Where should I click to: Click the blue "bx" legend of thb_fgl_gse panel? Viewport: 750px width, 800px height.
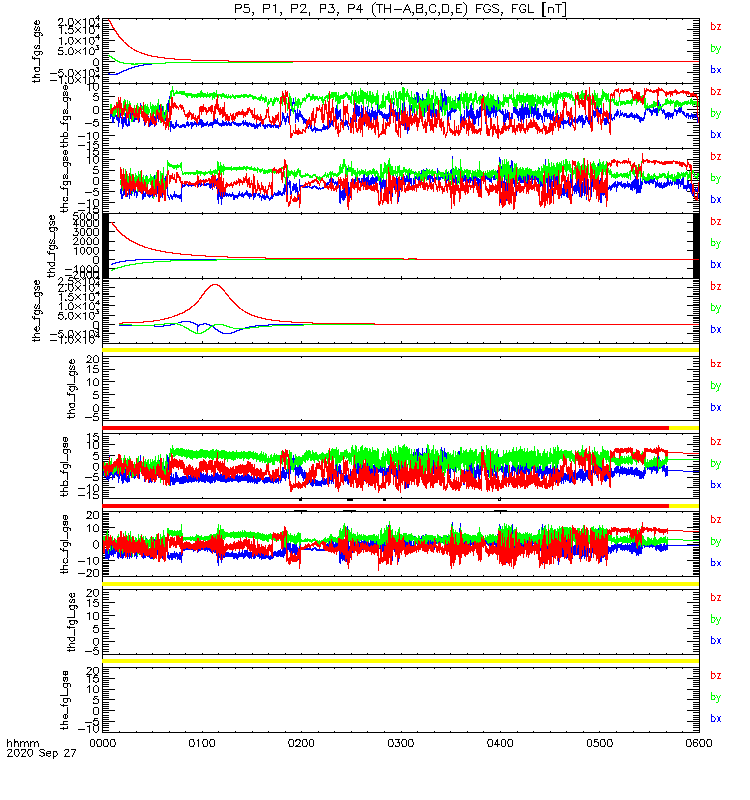pos(716,485)
